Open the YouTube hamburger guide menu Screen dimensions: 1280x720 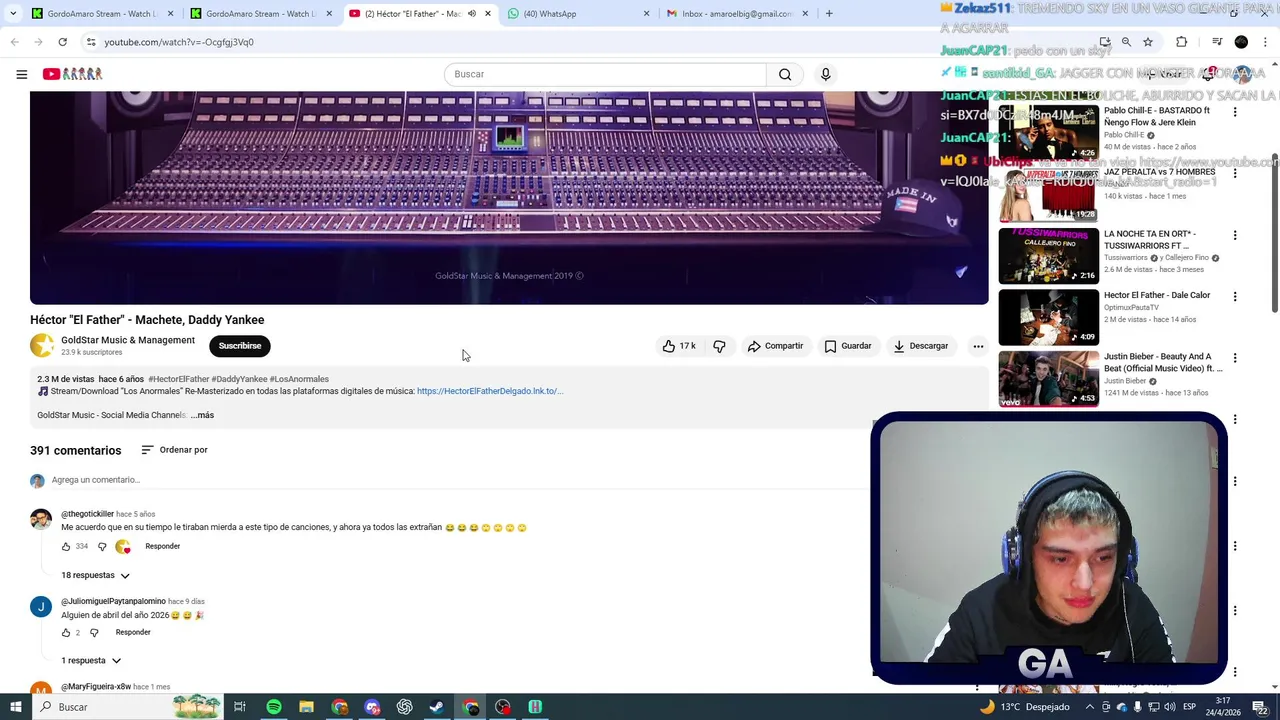(21, 74)
